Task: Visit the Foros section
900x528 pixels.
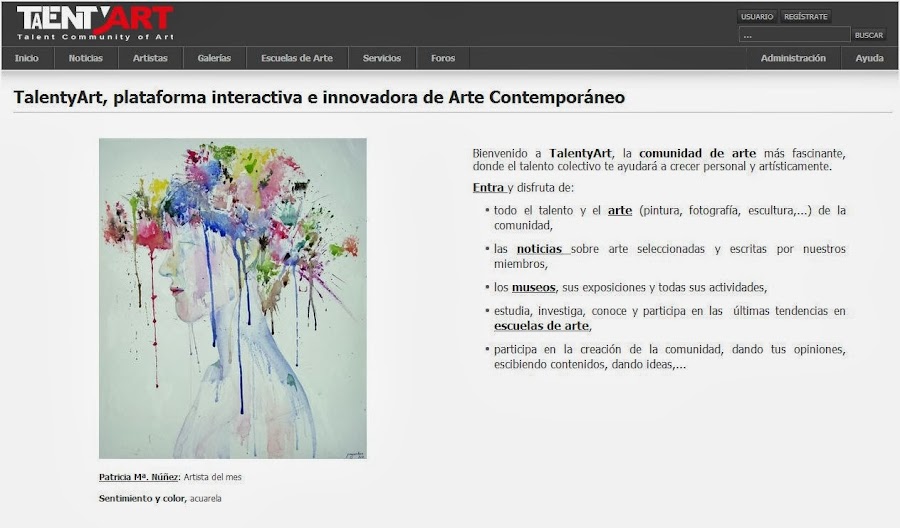Action: tap(443, 58)
